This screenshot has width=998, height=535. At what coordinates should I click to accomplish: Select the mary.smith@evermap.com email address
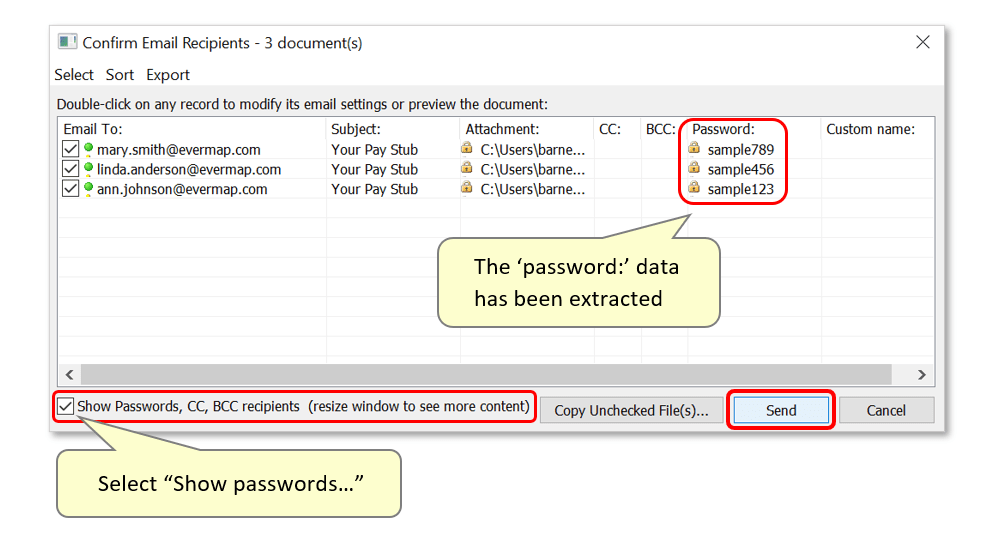pyautogui.click(x=179, y=149)
